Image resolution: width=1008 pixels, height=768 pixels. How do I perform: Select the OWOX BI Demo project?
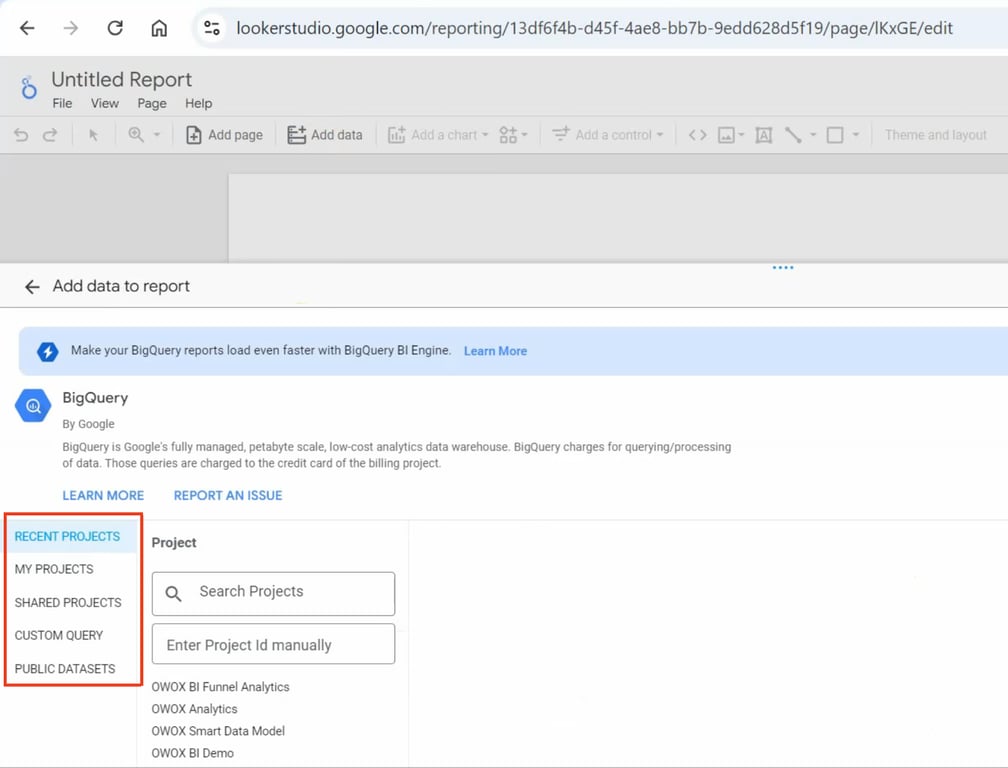pos(192,753)
